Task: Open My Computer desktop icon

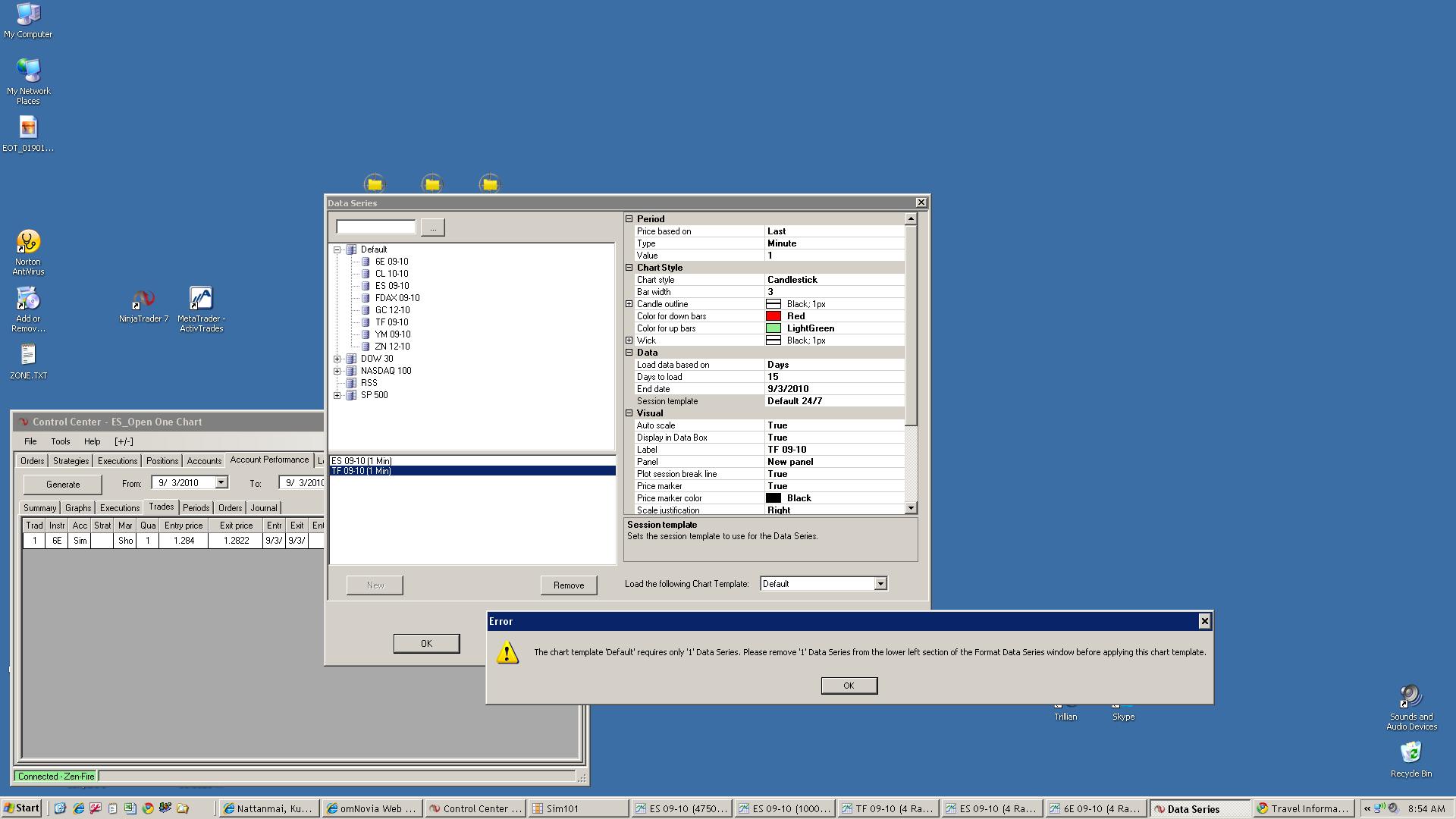Action: point(28,14)
